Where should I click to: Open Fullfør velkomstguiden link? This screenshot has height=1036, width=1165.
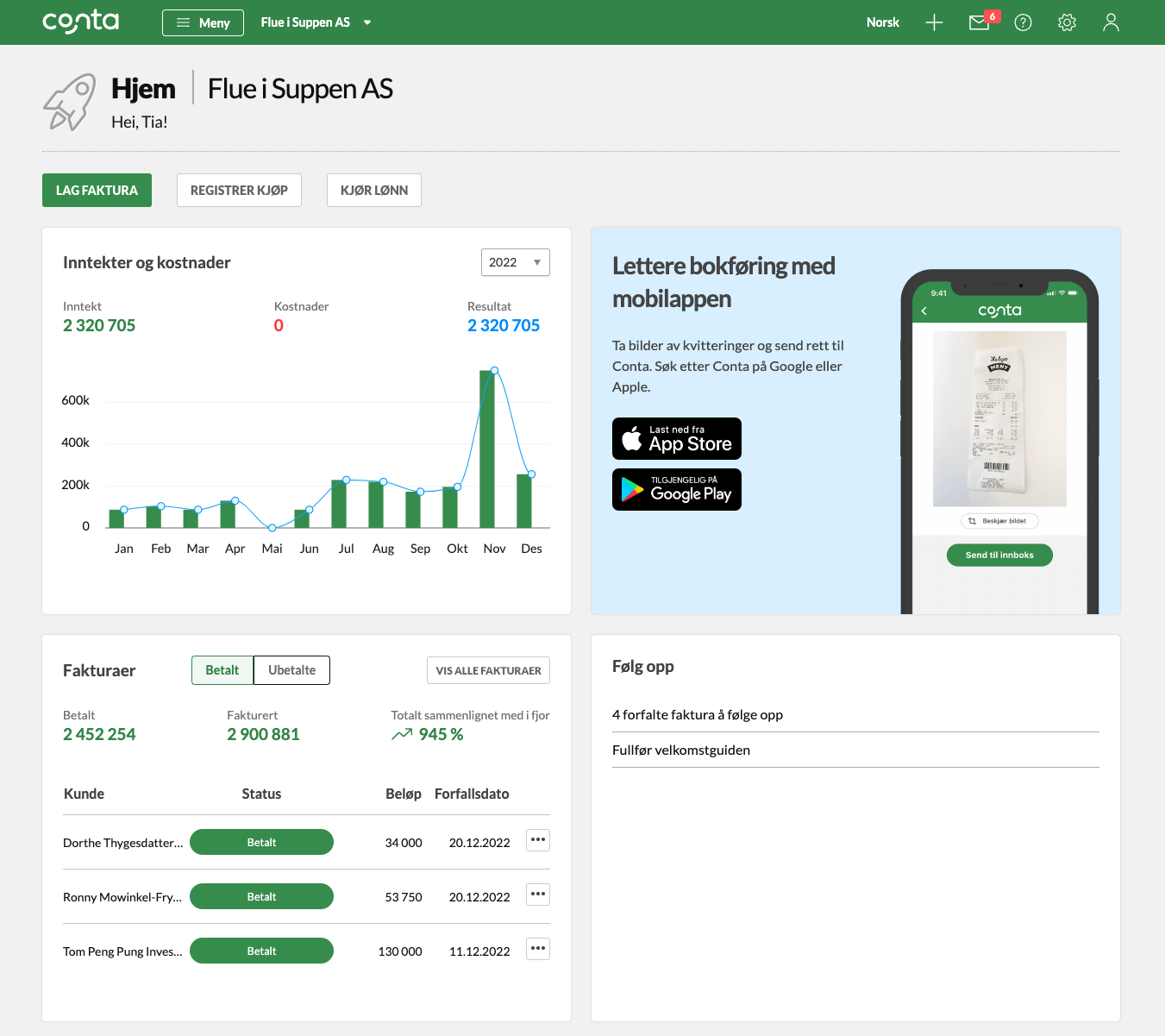[681, 750]
